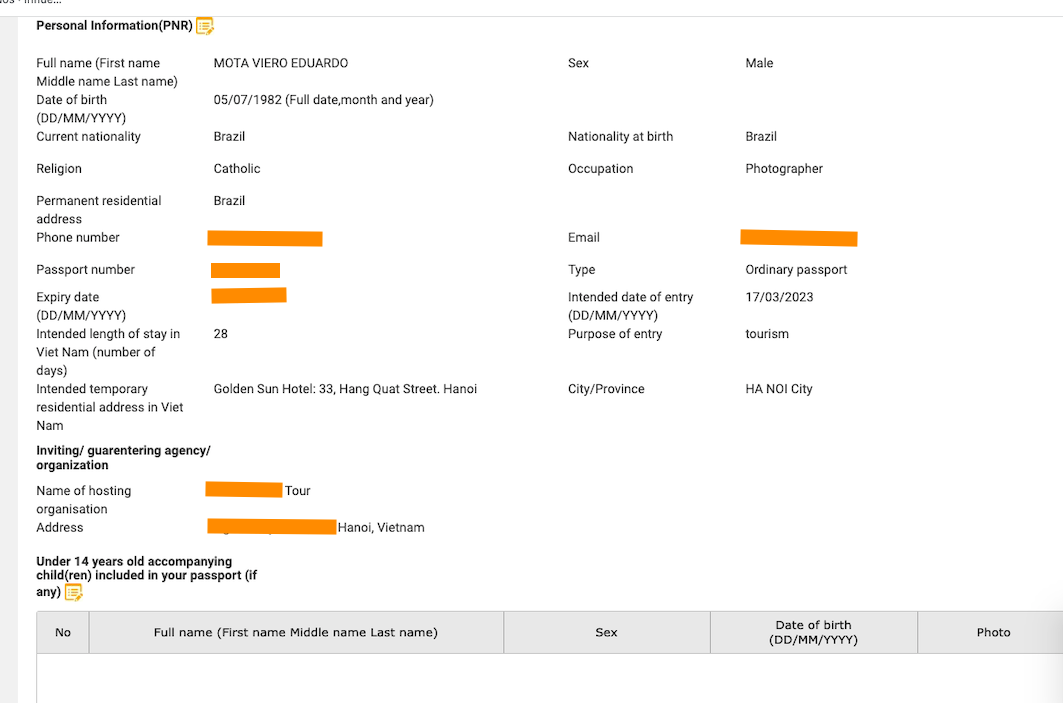Click the Golden Sun Hotel address text
The width and height of the screenshot is (1063, 703).
tap(345, 389)
